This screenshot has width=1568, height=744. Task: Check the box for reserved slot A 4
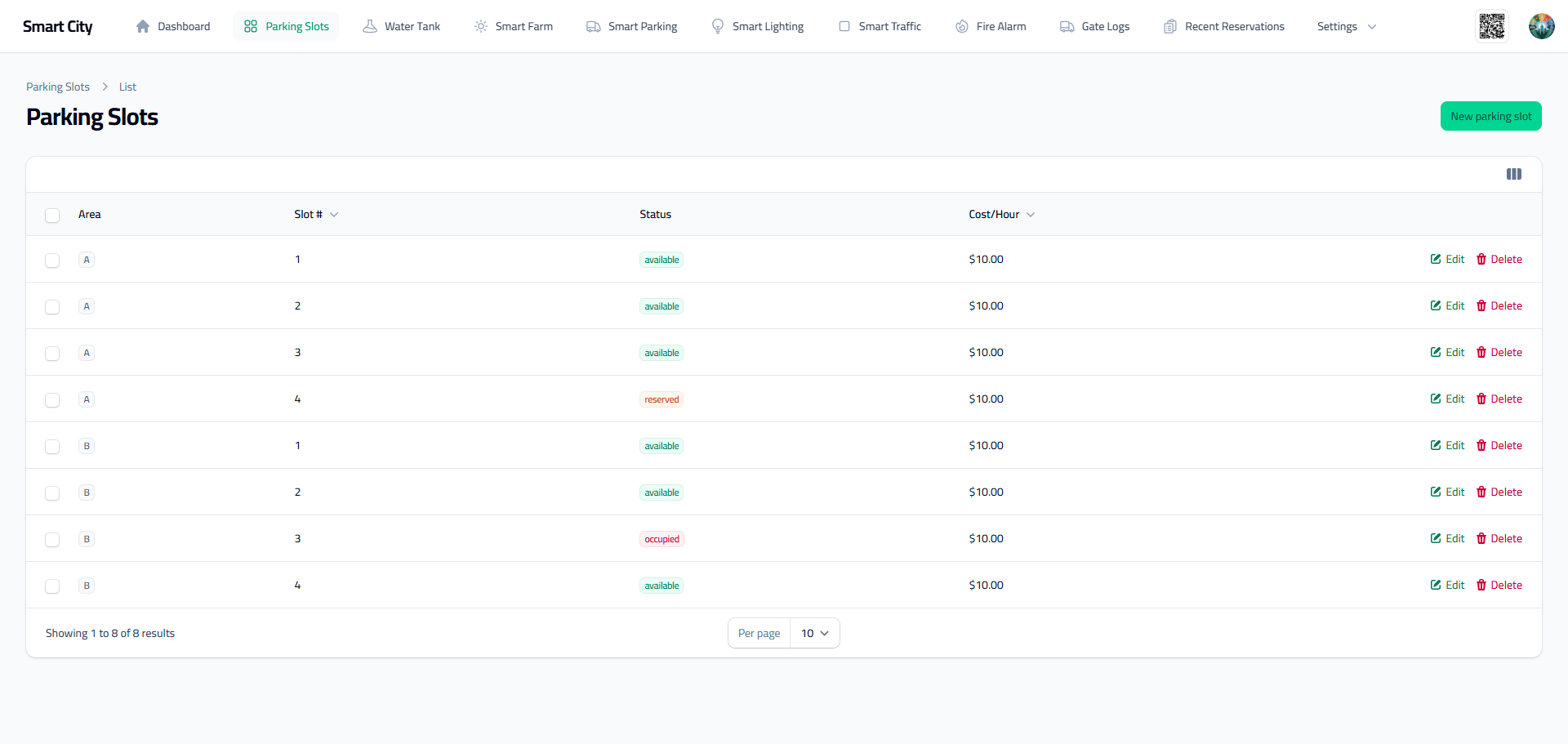coord(52,399)
